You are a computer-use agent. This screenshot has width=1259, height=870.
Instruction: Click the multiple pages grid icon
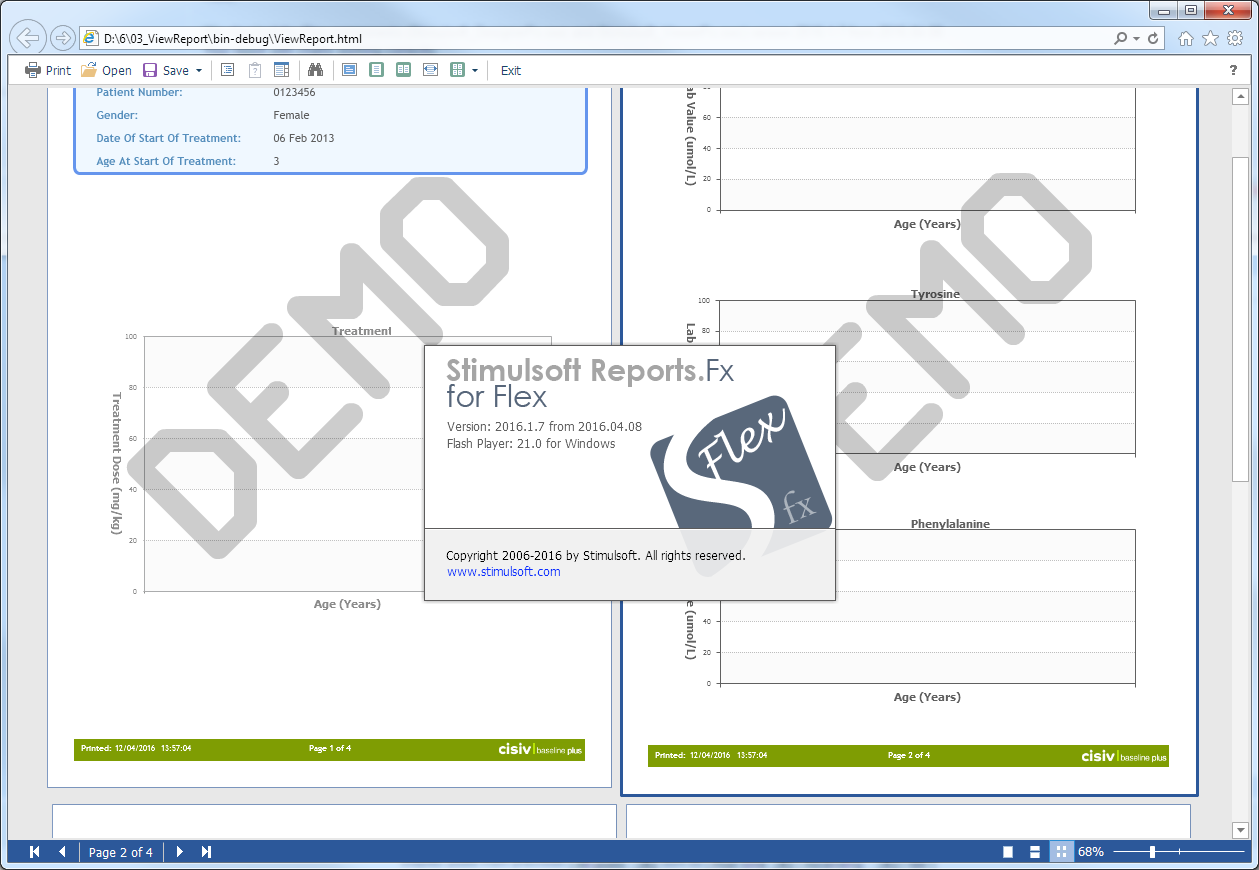click(x=457, y=70)
